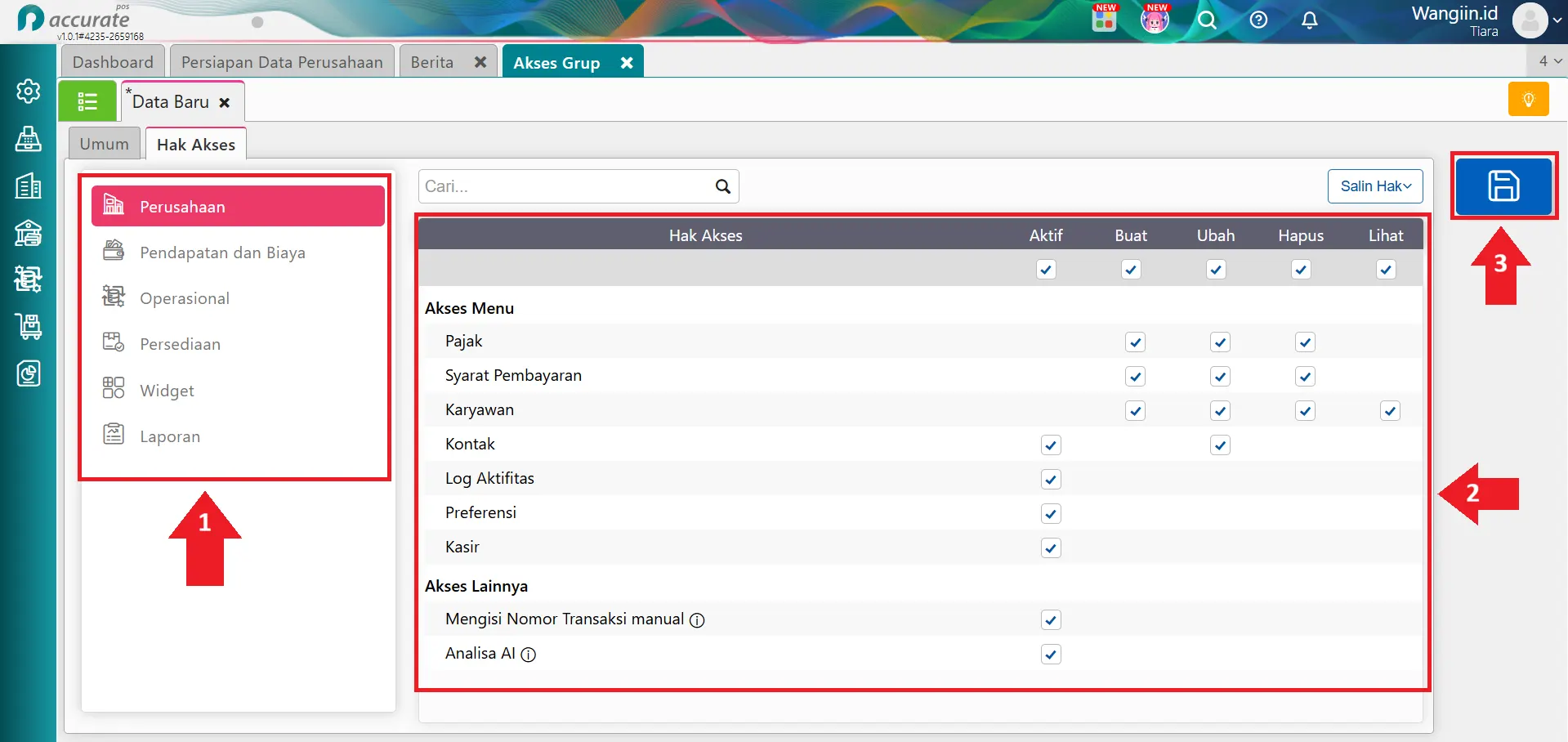Click the search magnifier in Cari field
The image size is (1568, 742).
pyautogui.click(x=723, y=186)
